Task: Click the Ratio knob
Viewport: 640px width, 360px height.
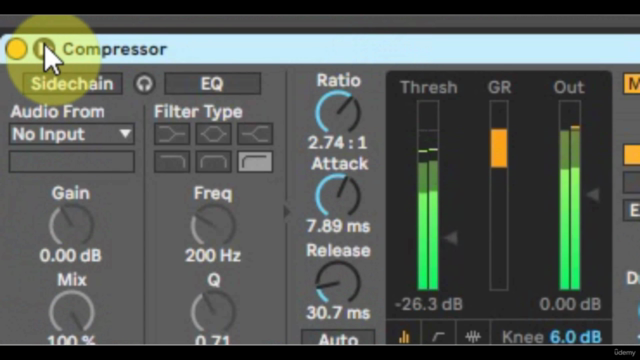Action: (338, 113)
